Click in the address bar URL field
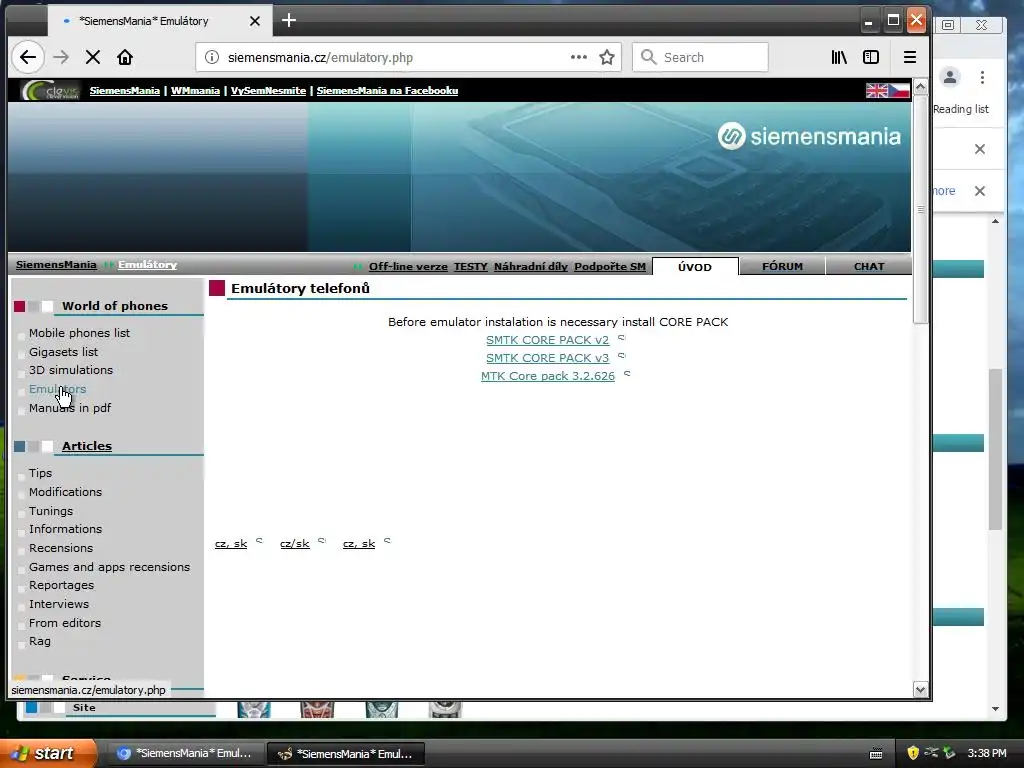1024x768 pixels. pos(392,57)
